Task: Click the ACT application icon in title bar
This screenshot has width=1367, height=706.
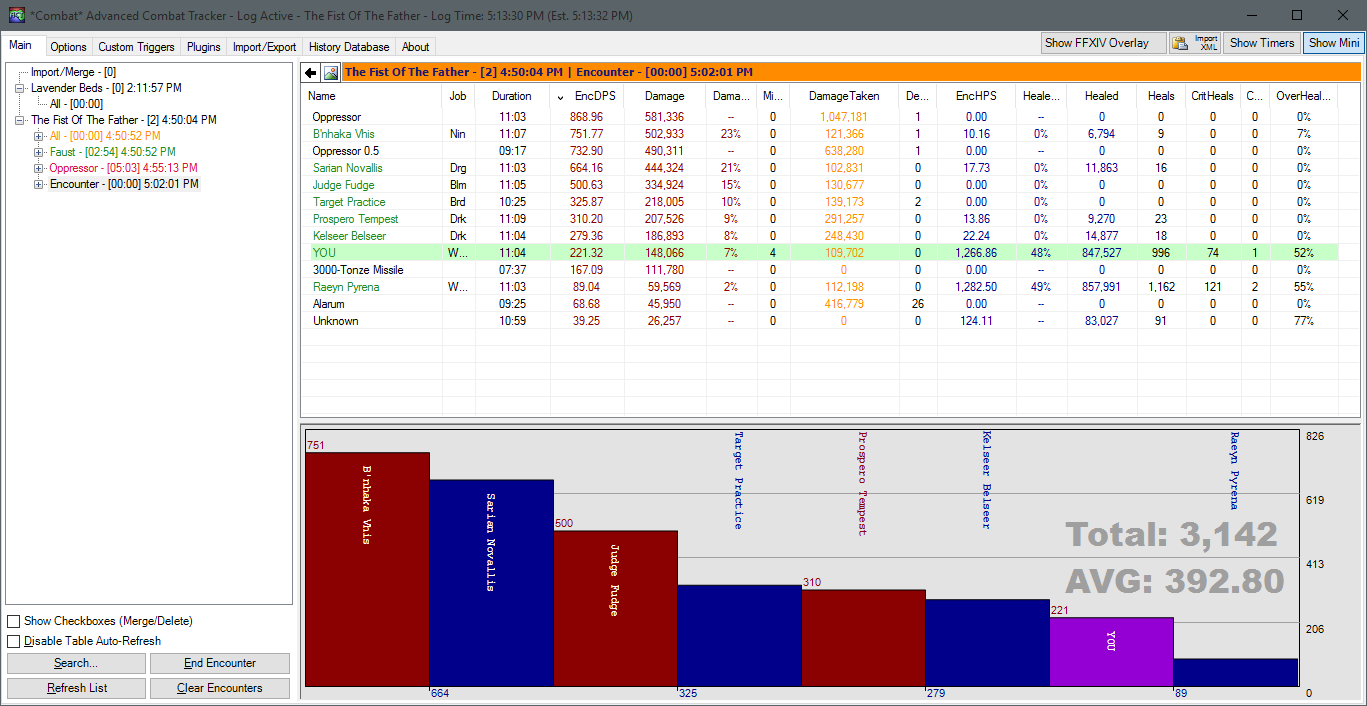Action: (x=16, y=16)
